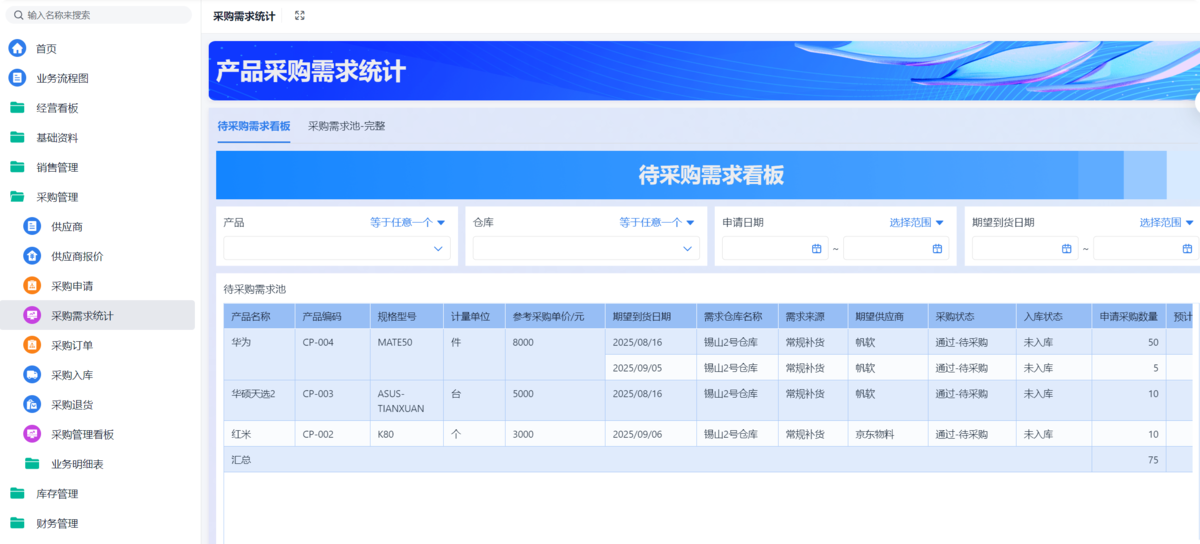
Task: Click the 规格型号 column header
Action: (x=406, y=316)
